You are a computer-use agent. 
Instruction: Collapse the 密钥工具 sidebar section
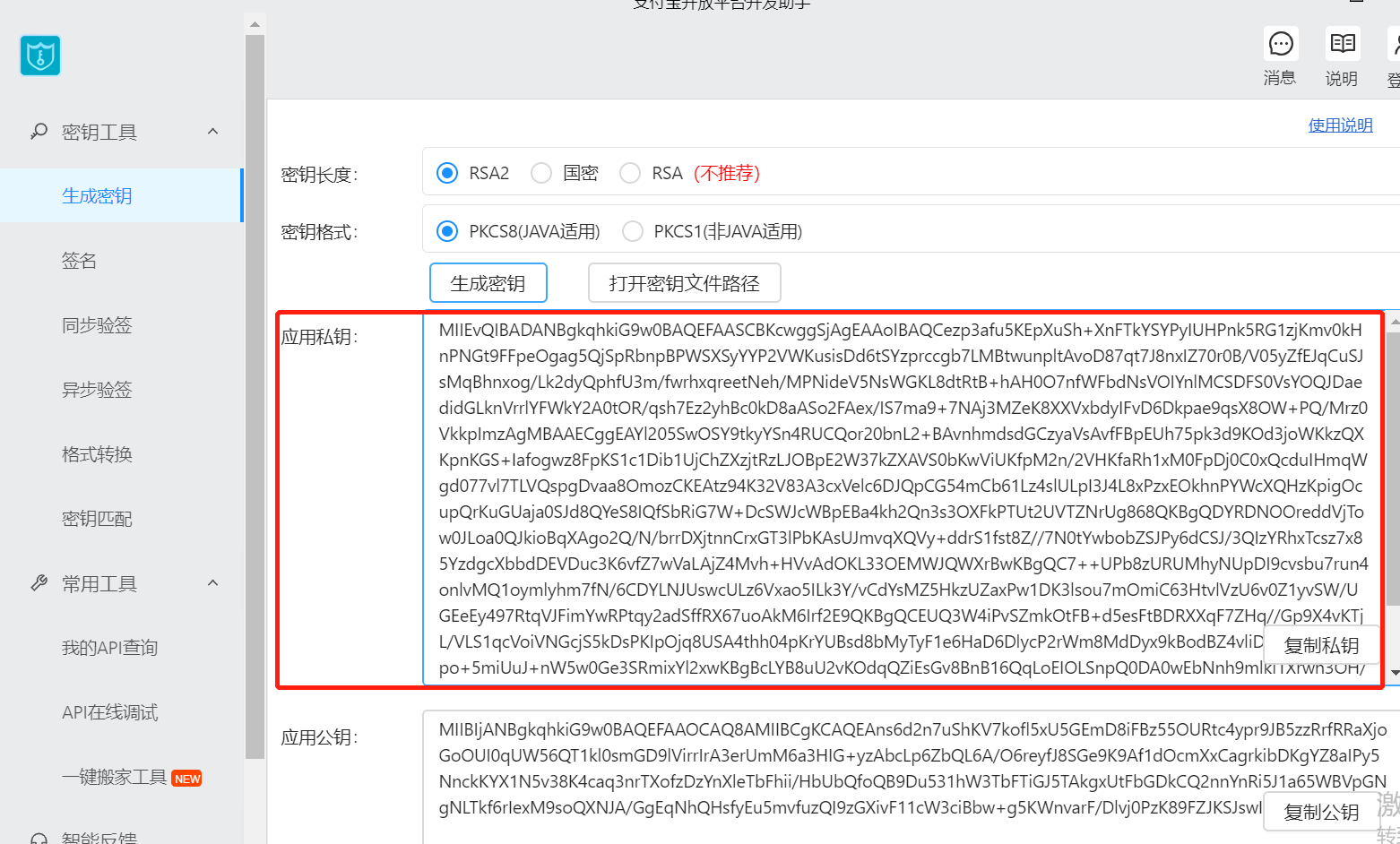coord(212,131)
